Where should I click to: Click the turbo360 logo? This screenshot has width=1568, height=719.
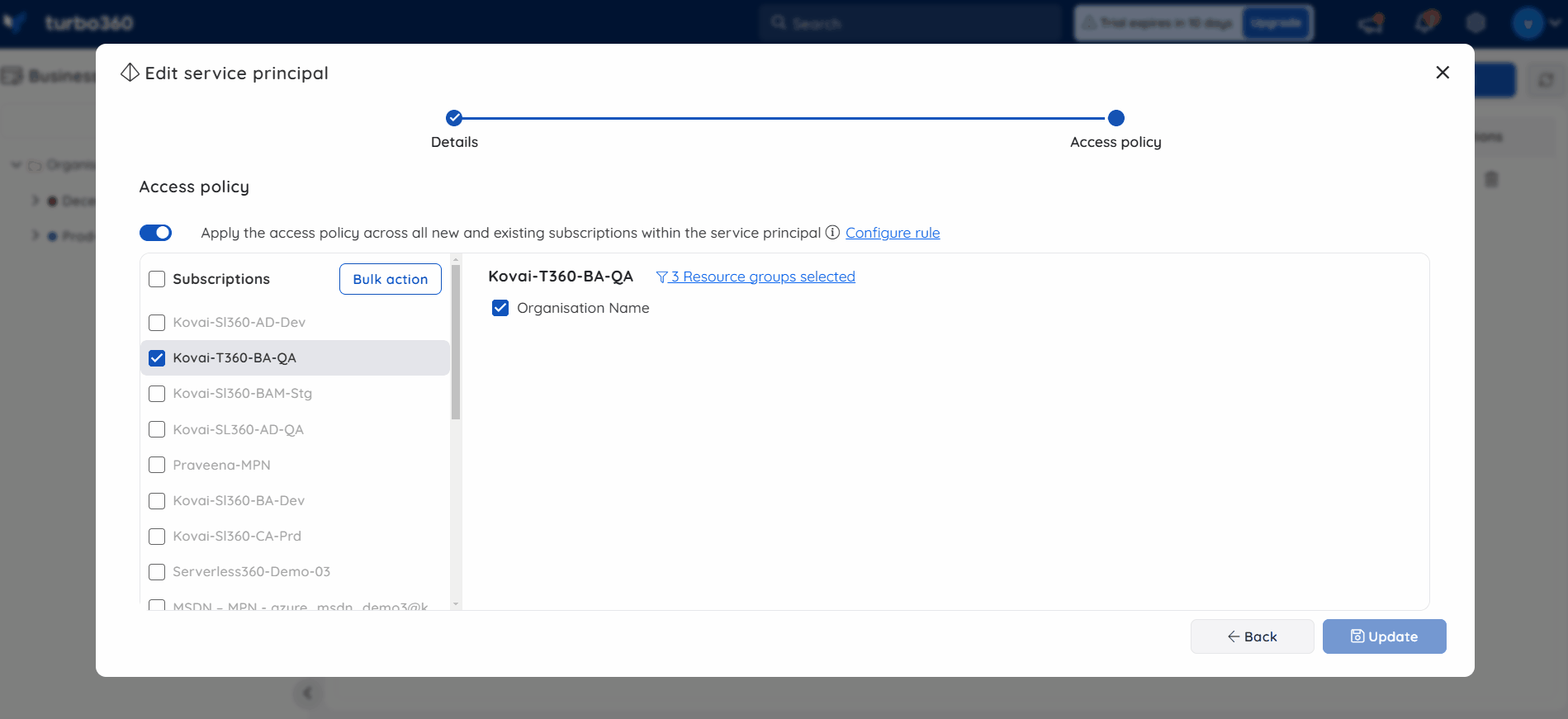[x=69, y=23]
